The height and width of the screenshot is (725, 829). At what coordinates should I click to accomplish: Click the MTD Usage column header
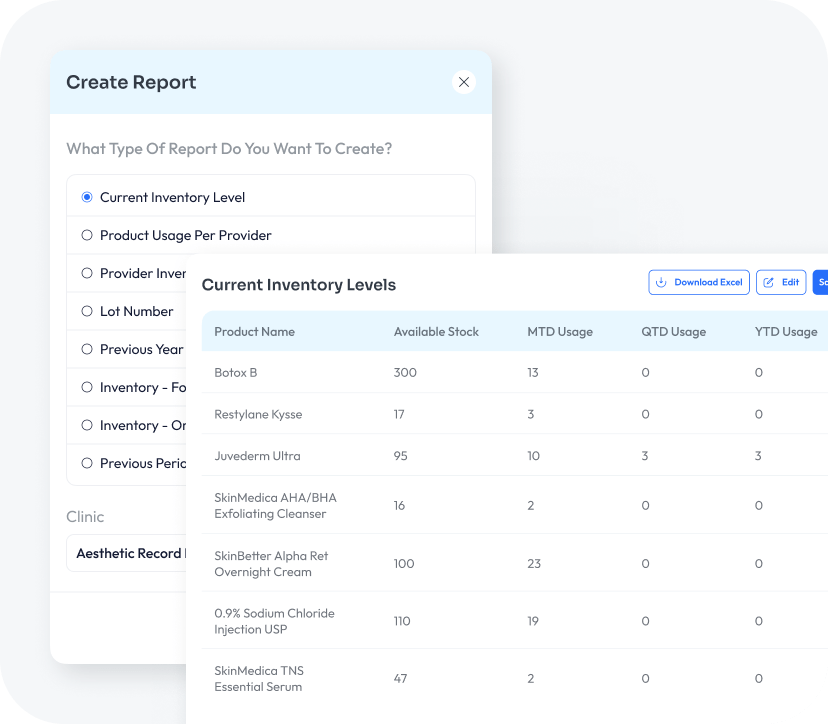tap(560, 332)
